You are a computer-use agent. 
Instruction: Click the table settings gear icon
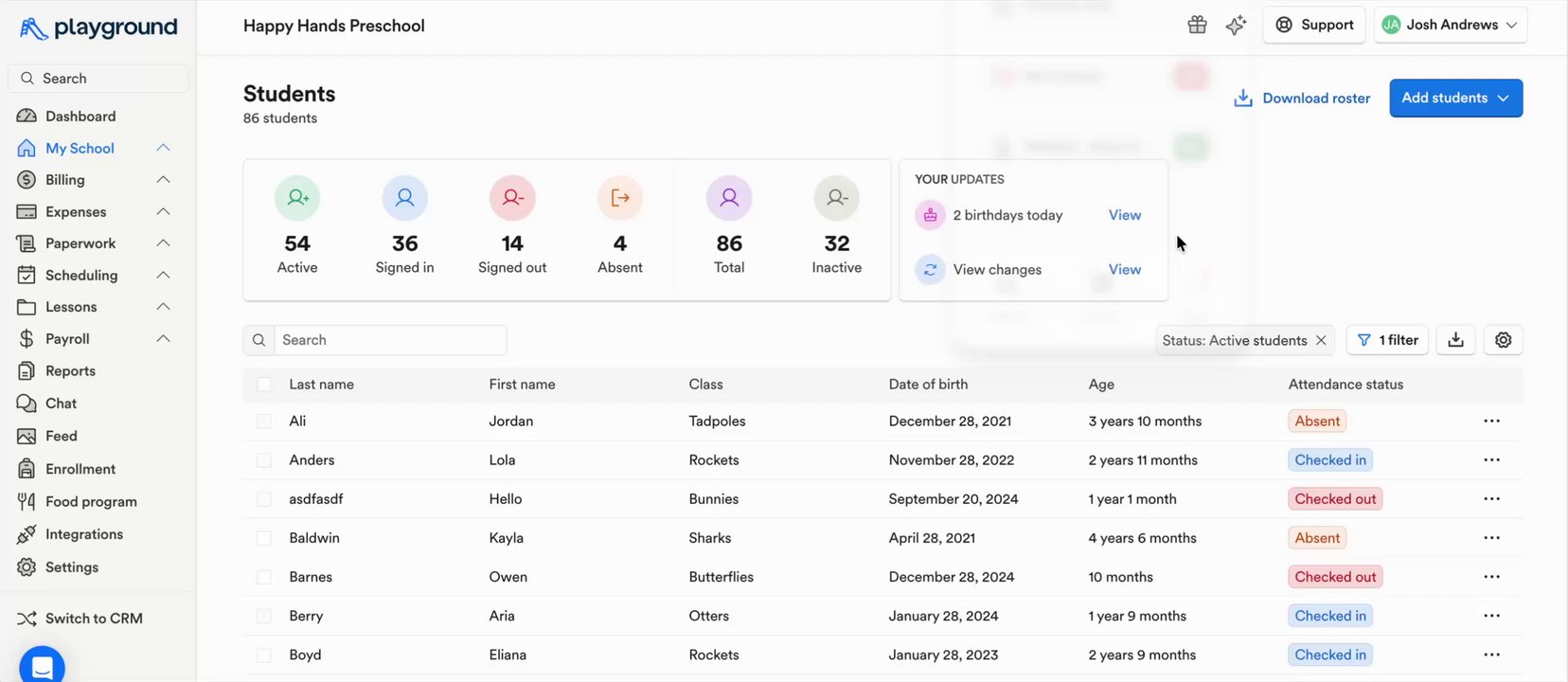tap(1503, 340)
